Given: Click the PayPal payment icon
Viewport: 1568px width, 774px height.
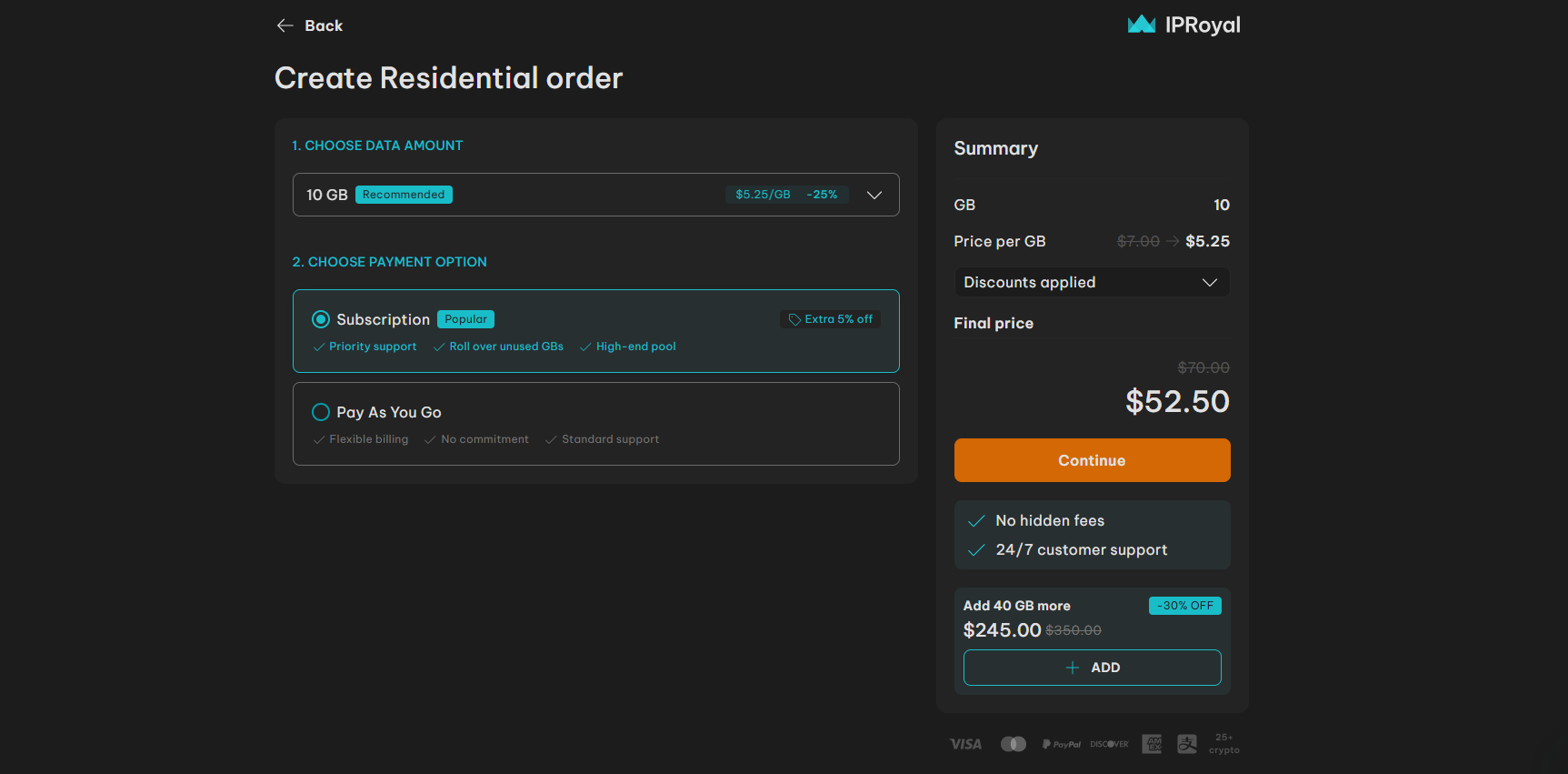Looking at the screenshot, I should [1061, 744].
